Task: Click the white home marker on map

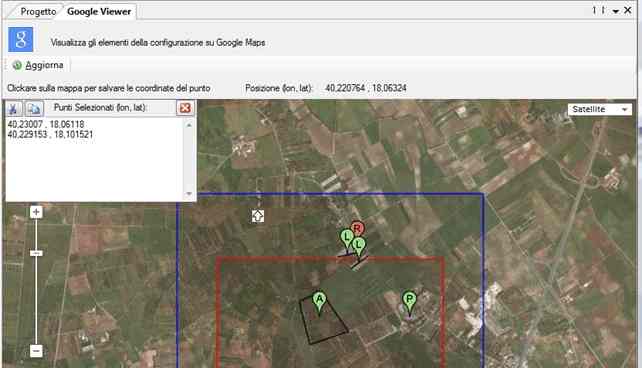Action: [258, 216]
